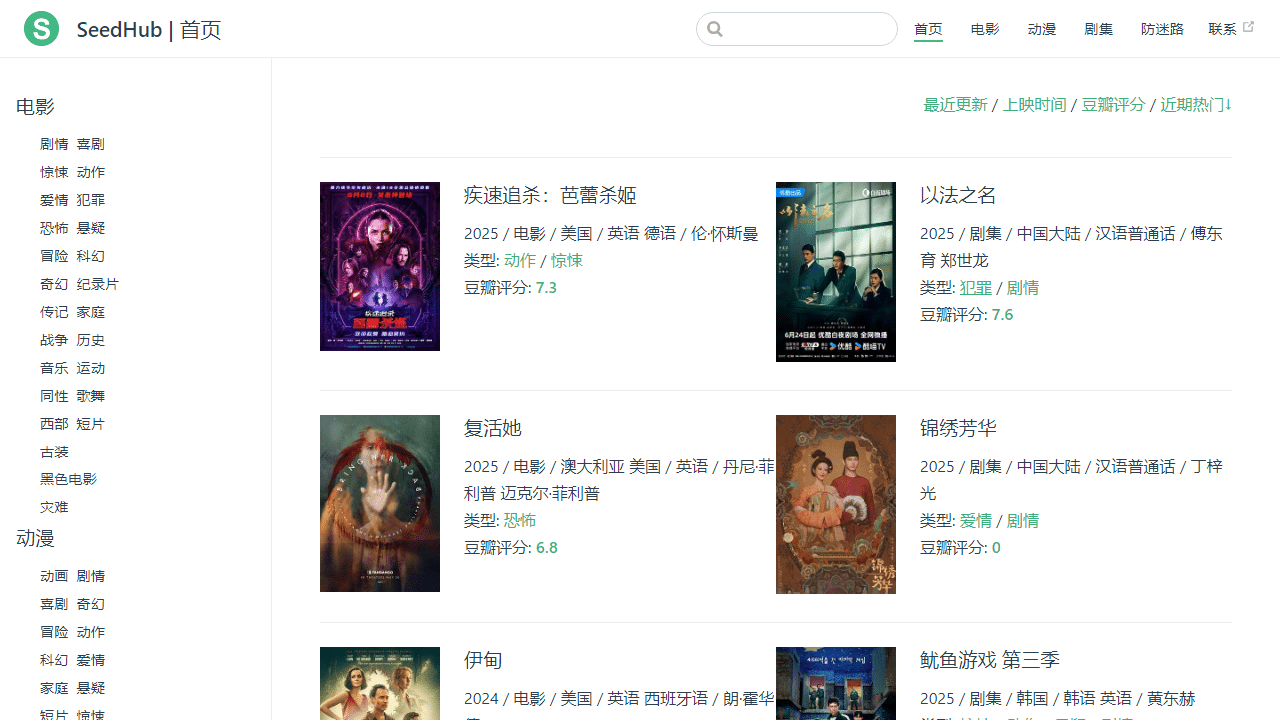Open title 鱿鱼游戏 第三季
This screenshot has height=720, width=1280.
click(990, 660)
